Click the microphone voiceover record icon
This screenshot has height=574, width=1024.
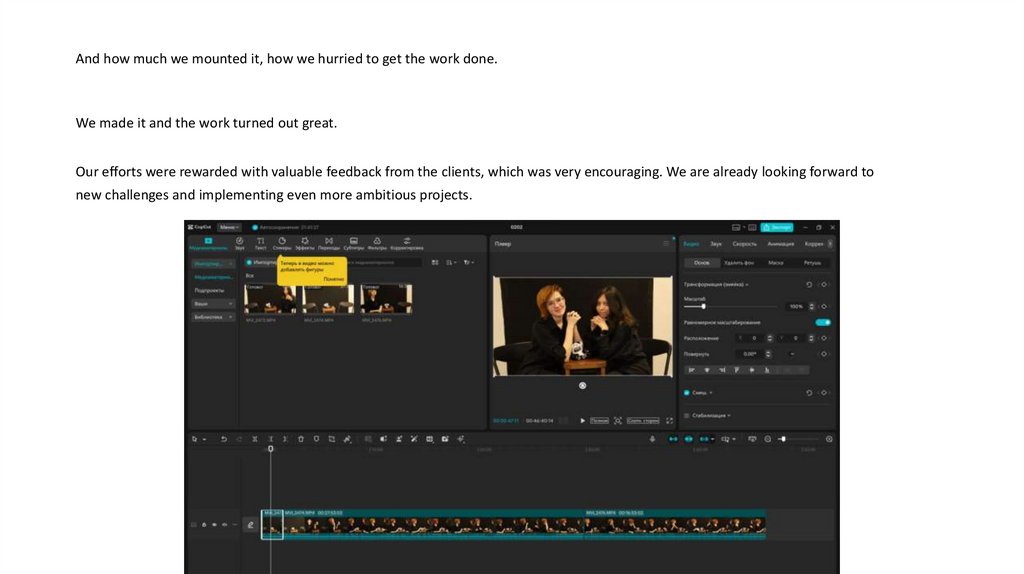pos(652,439)
